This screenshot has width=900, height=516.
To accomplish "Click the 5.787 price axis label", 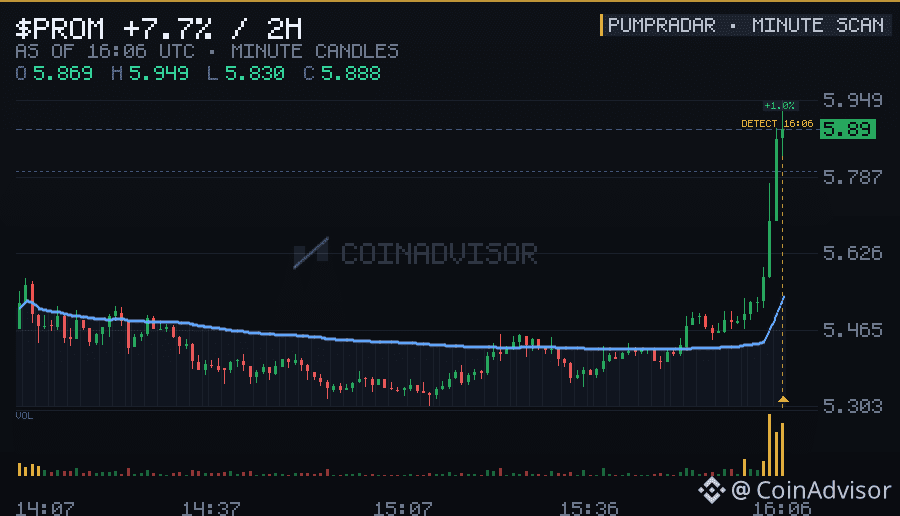I will point(852,177).
